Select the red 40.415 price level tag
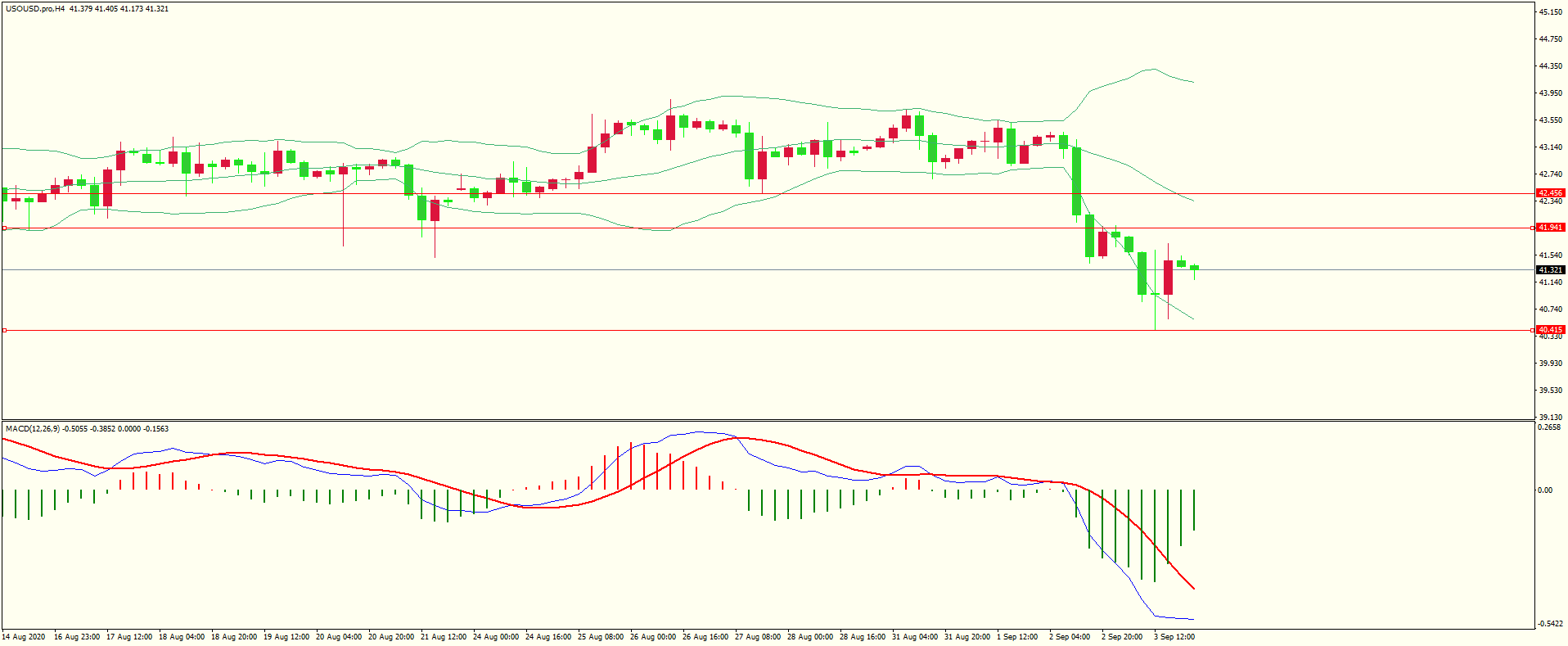Screen dimensions: 1568x646 coord(1551,330)
